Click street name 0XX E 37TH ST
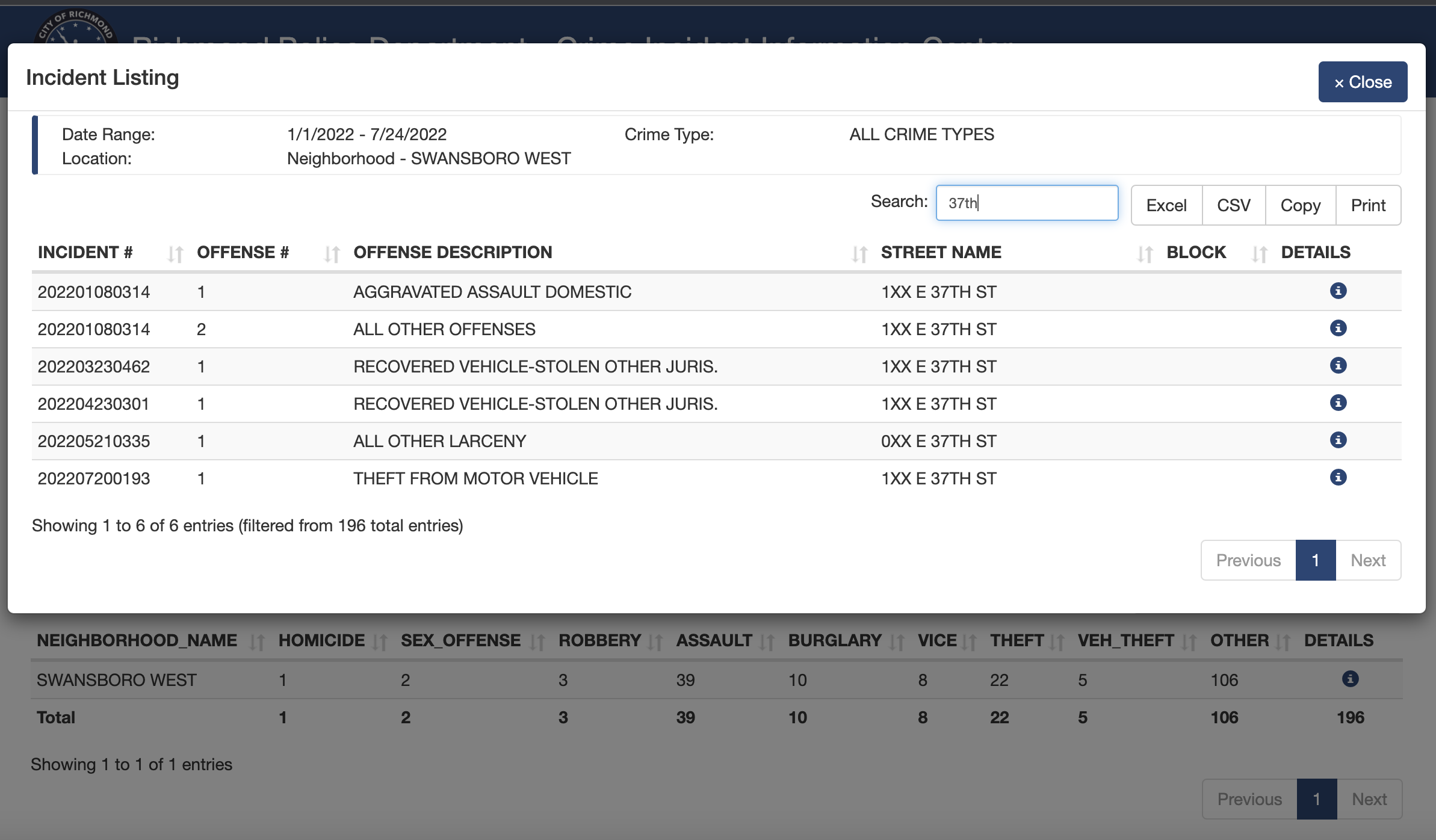 coord(939,441)
